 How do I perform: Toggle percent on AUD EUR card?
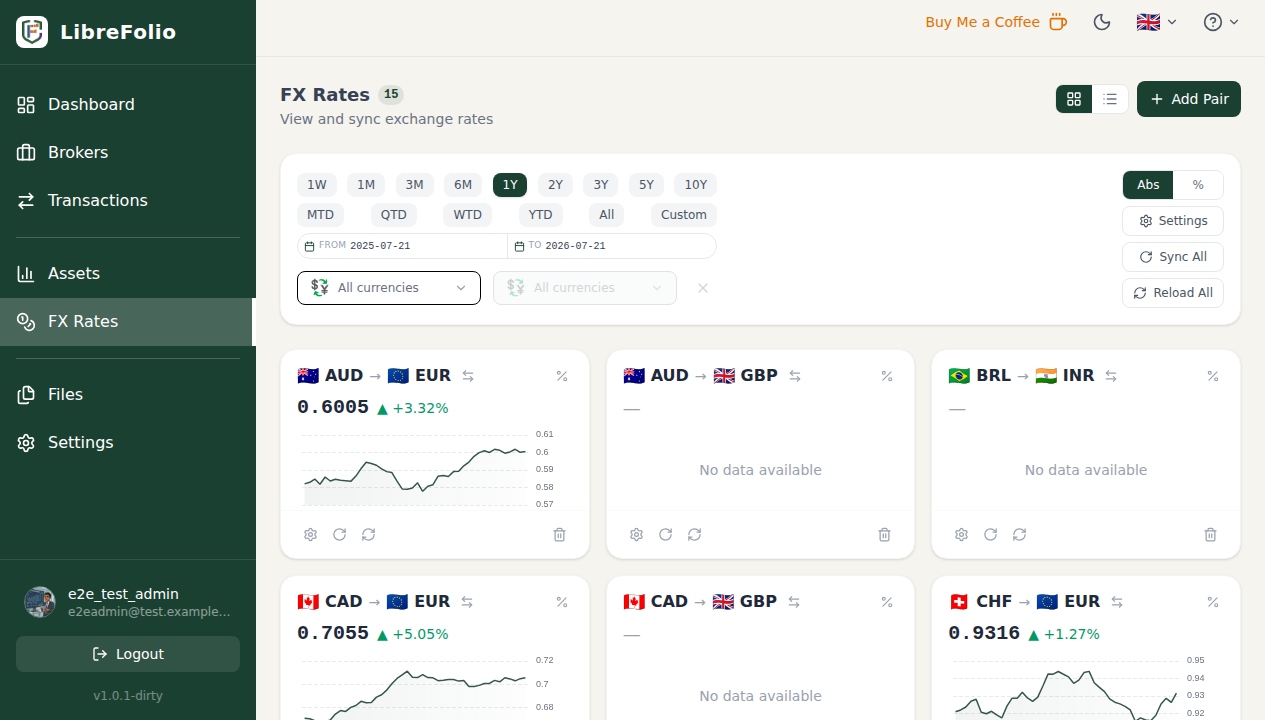click(562, 376)
